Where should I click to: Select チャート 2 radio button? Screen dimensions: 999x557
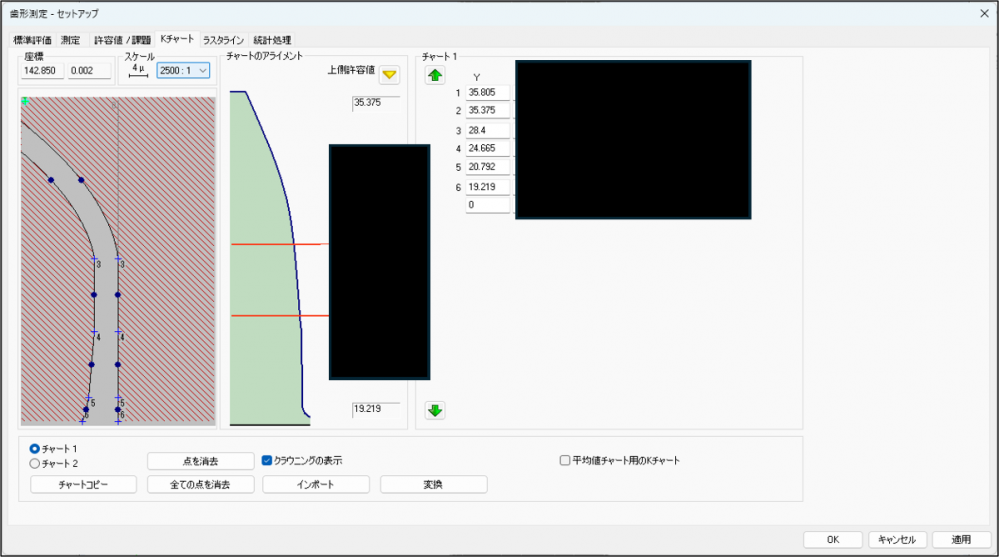click(35, 464)
